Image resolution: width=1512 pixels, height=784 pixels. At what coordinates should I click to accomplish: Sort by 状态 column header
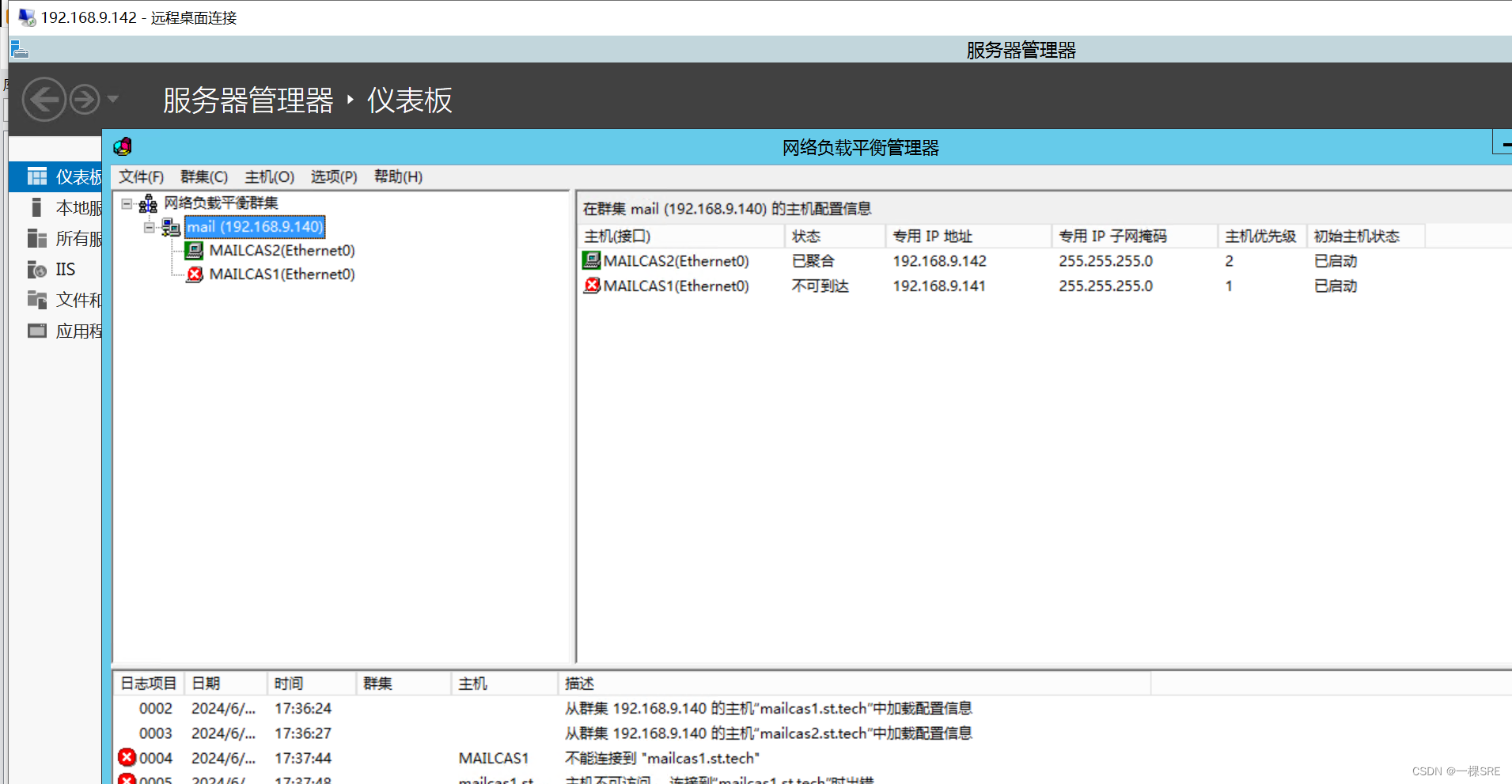click(x=835, y=236)
